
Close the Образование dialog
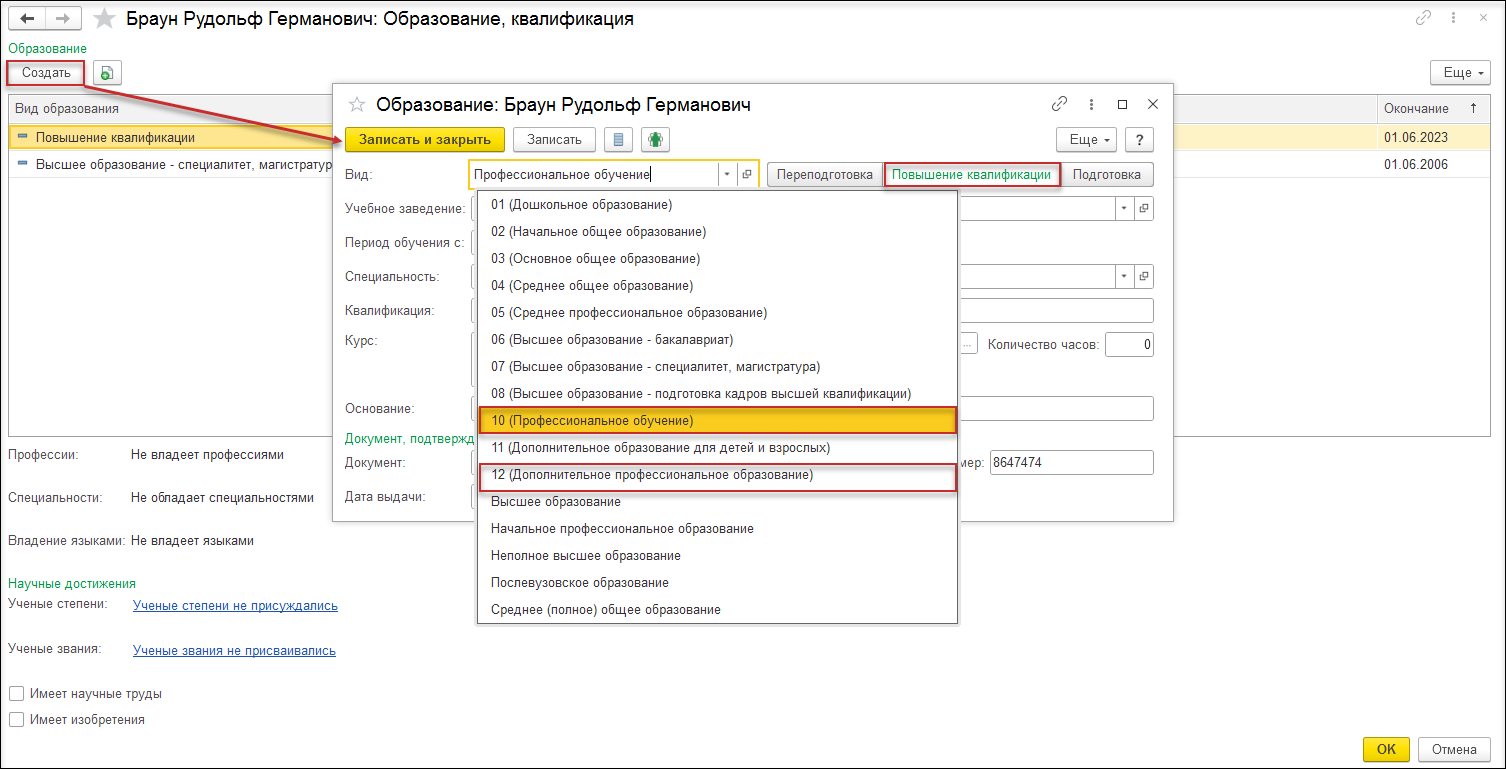point(1152,104)
